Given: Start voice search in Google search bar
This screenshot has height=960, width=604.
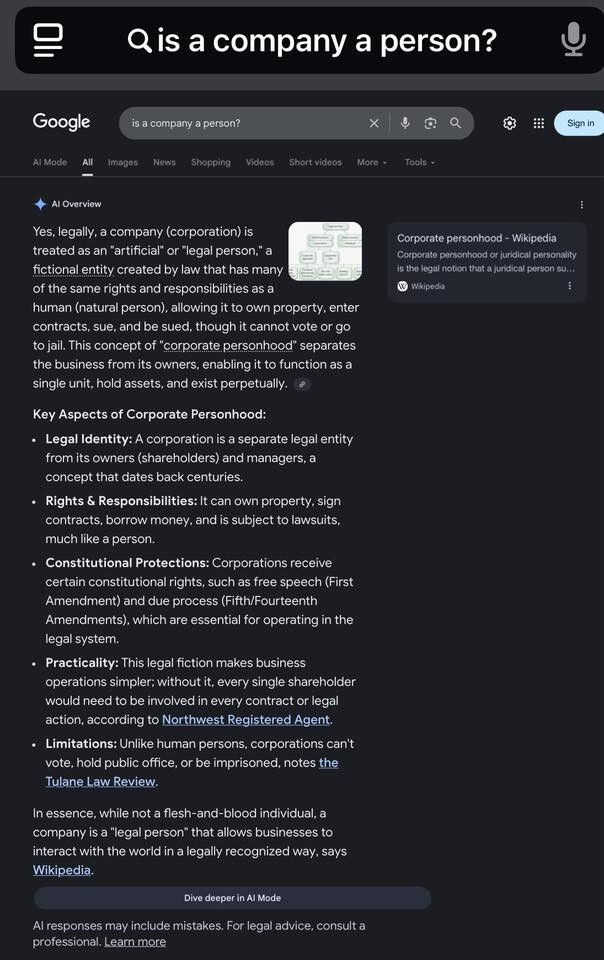Looking at the screenshot, I should click(x=405, y=123).
